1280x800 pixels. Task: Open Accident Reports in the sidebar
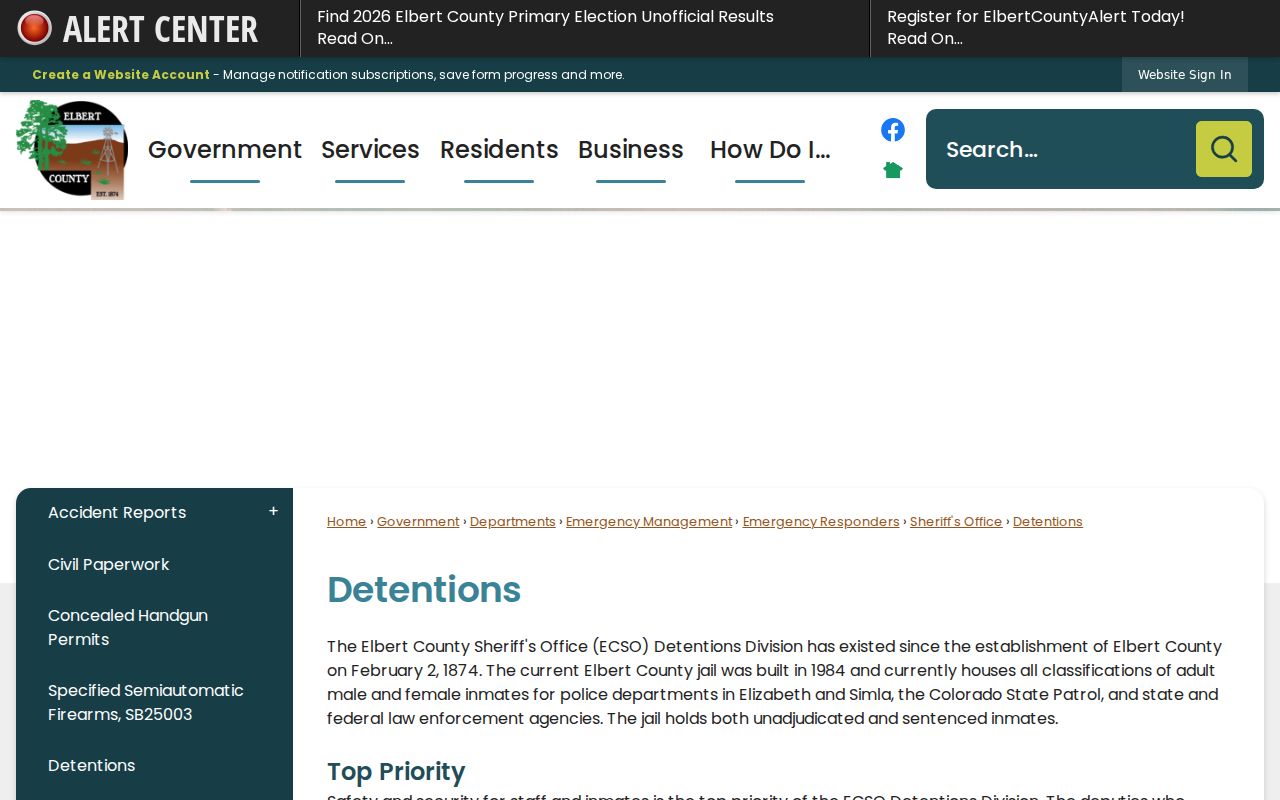pyautogui.click(x=117, y=512)
